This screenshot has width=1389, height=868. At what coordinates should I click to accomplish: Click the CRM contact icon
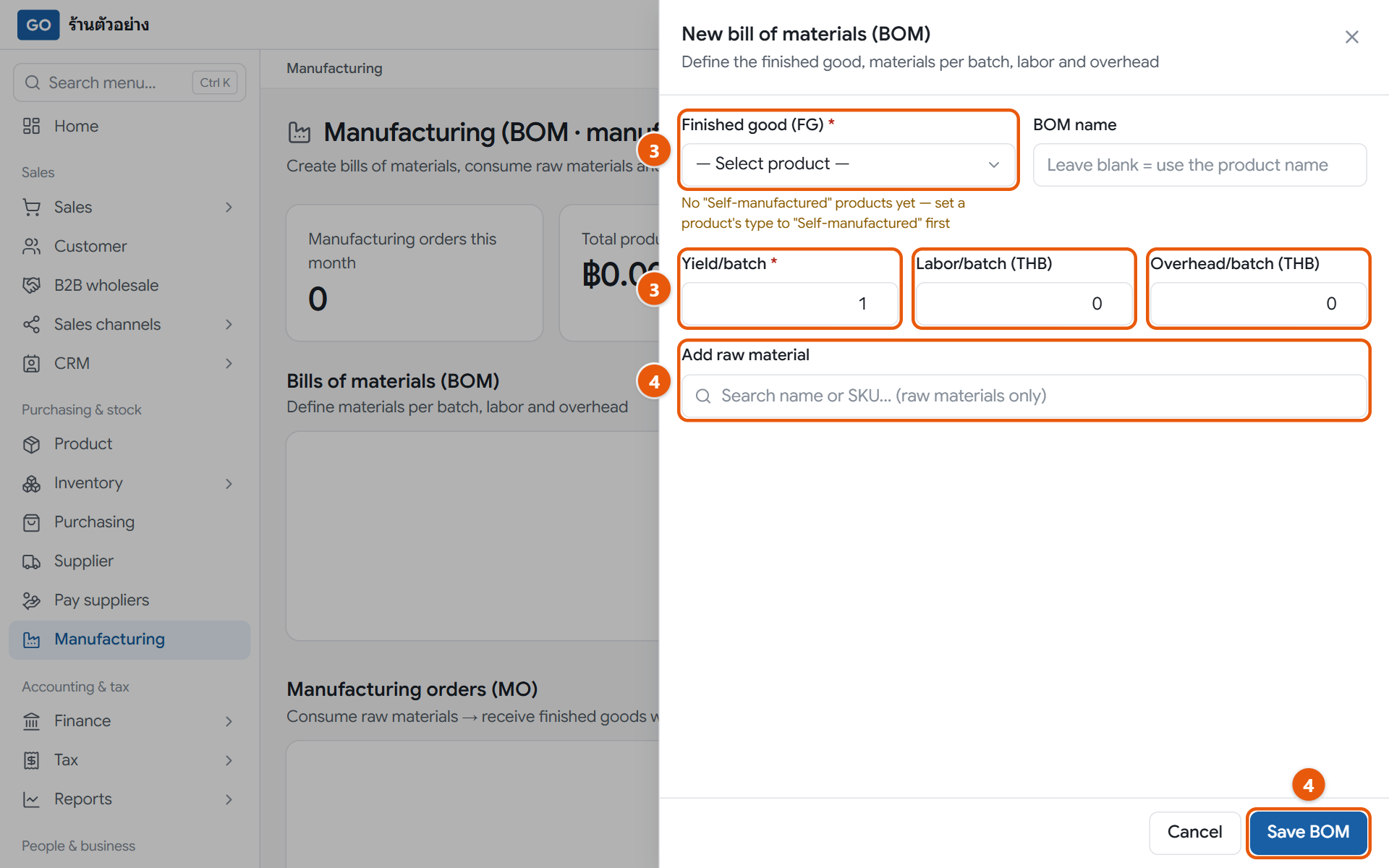(31, 363)
